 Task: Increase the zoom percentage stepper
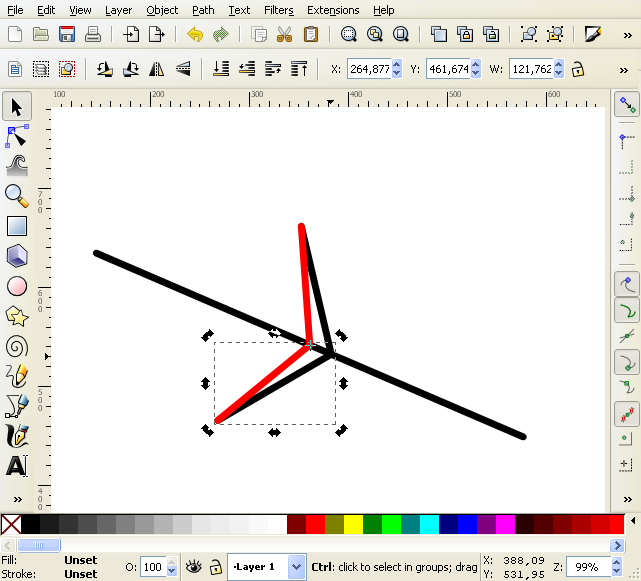coord(617,563)
